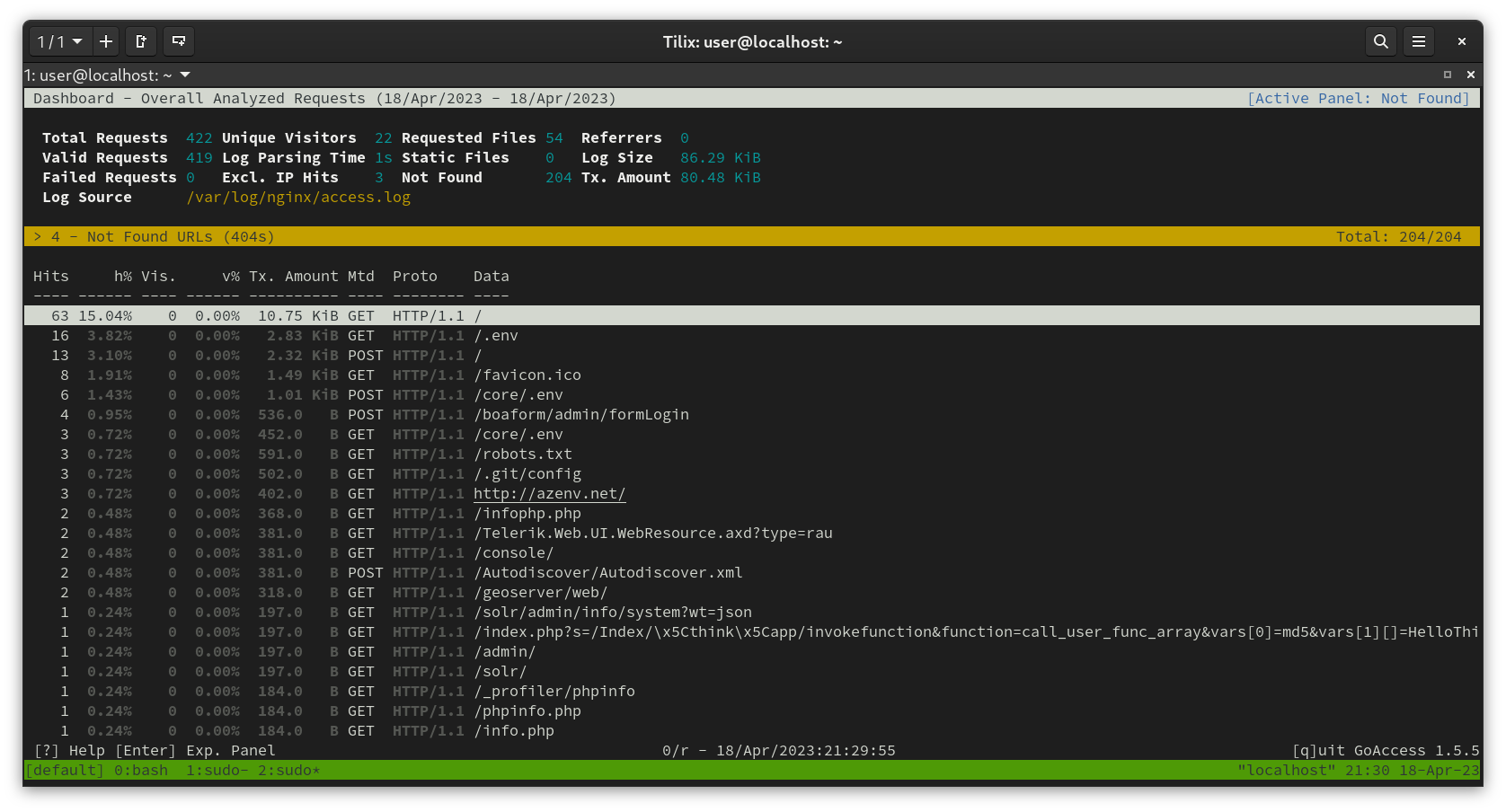Click the Total: 204/204 indicator

click(1399, 237)
